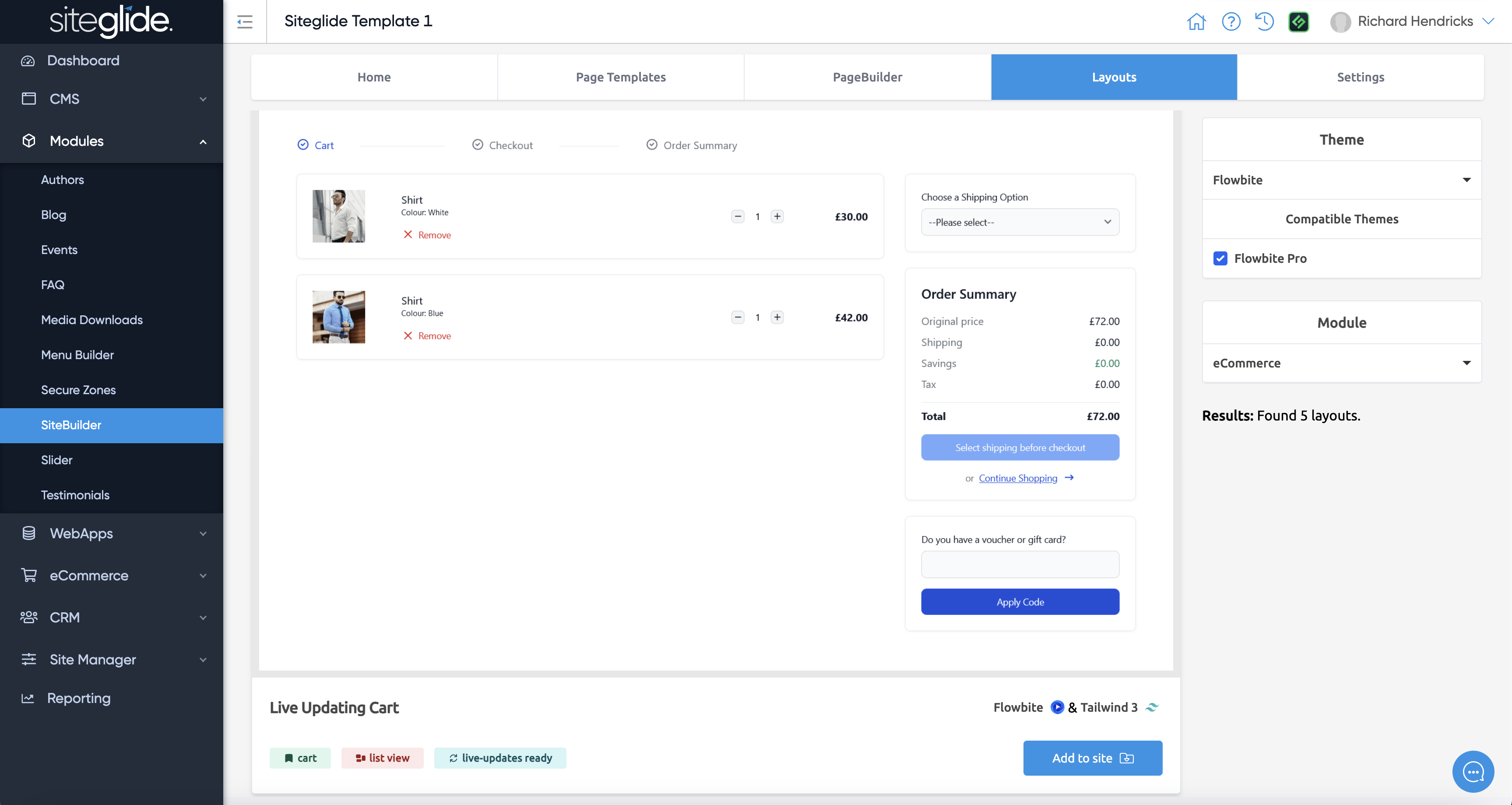Open the chat support bubble

pyautogui.click(x=1473, y=772)
